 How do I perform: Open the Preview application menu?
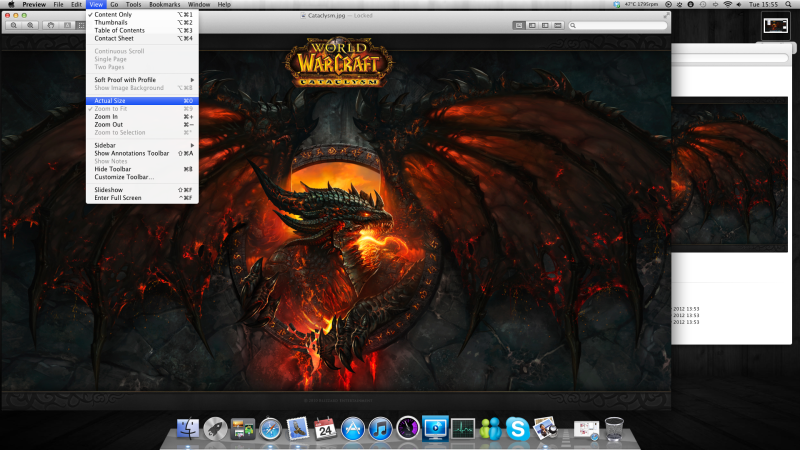(34, 4)
